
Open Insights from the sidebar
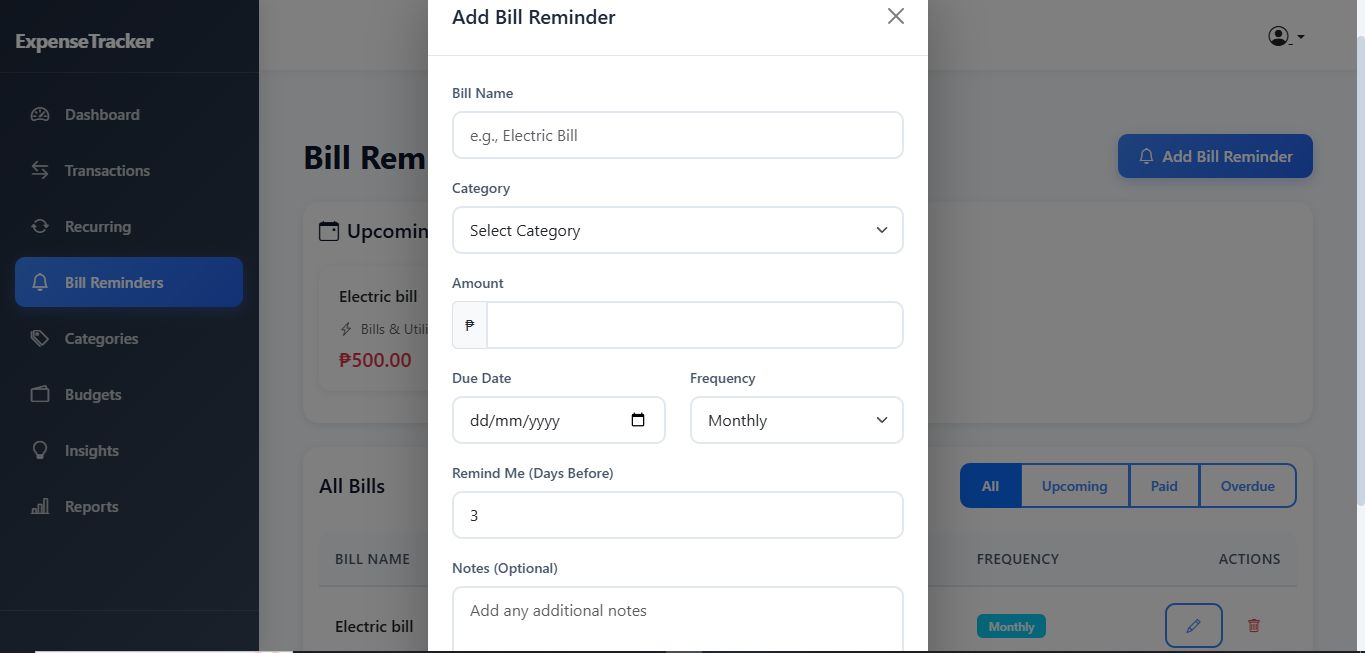pos(91,451)
